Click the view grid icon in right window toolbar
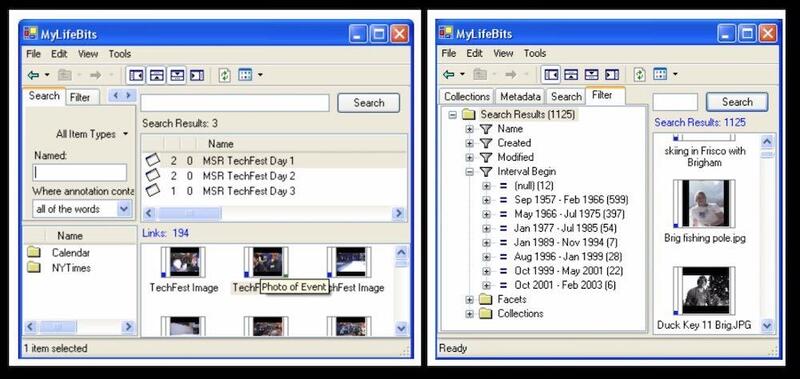Screen dimensions: 800x379 (660, 74)
